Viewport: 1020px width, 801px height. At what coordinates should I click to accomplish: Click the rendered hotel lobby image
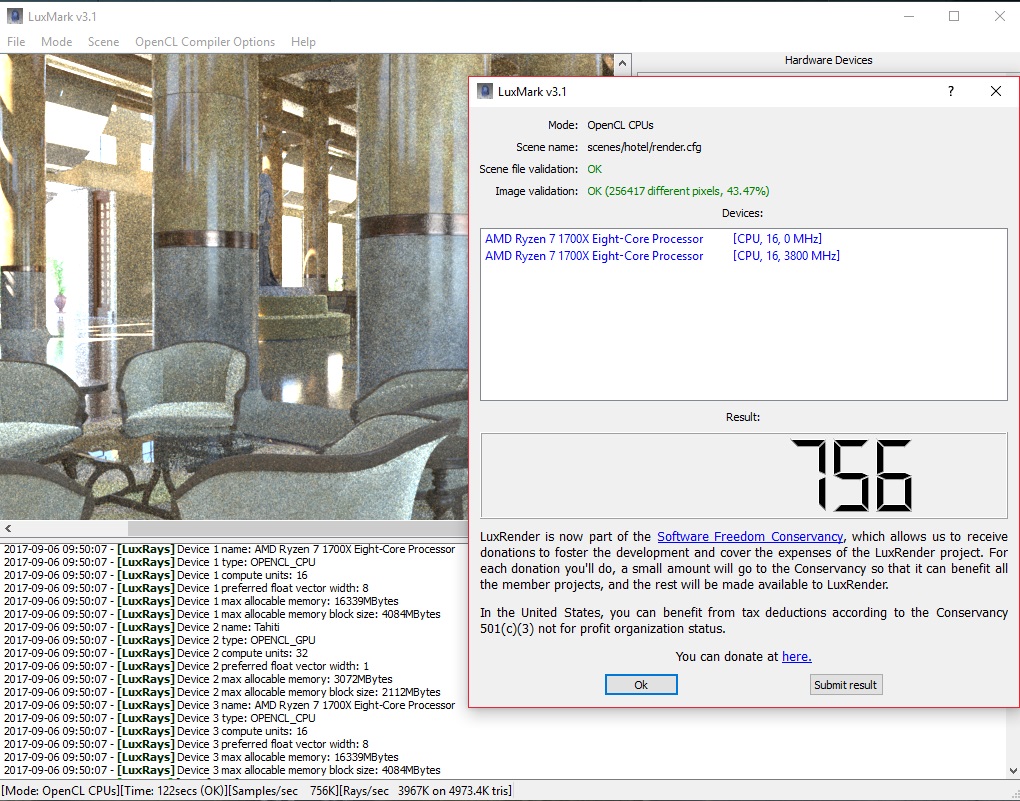coord(234,286)
